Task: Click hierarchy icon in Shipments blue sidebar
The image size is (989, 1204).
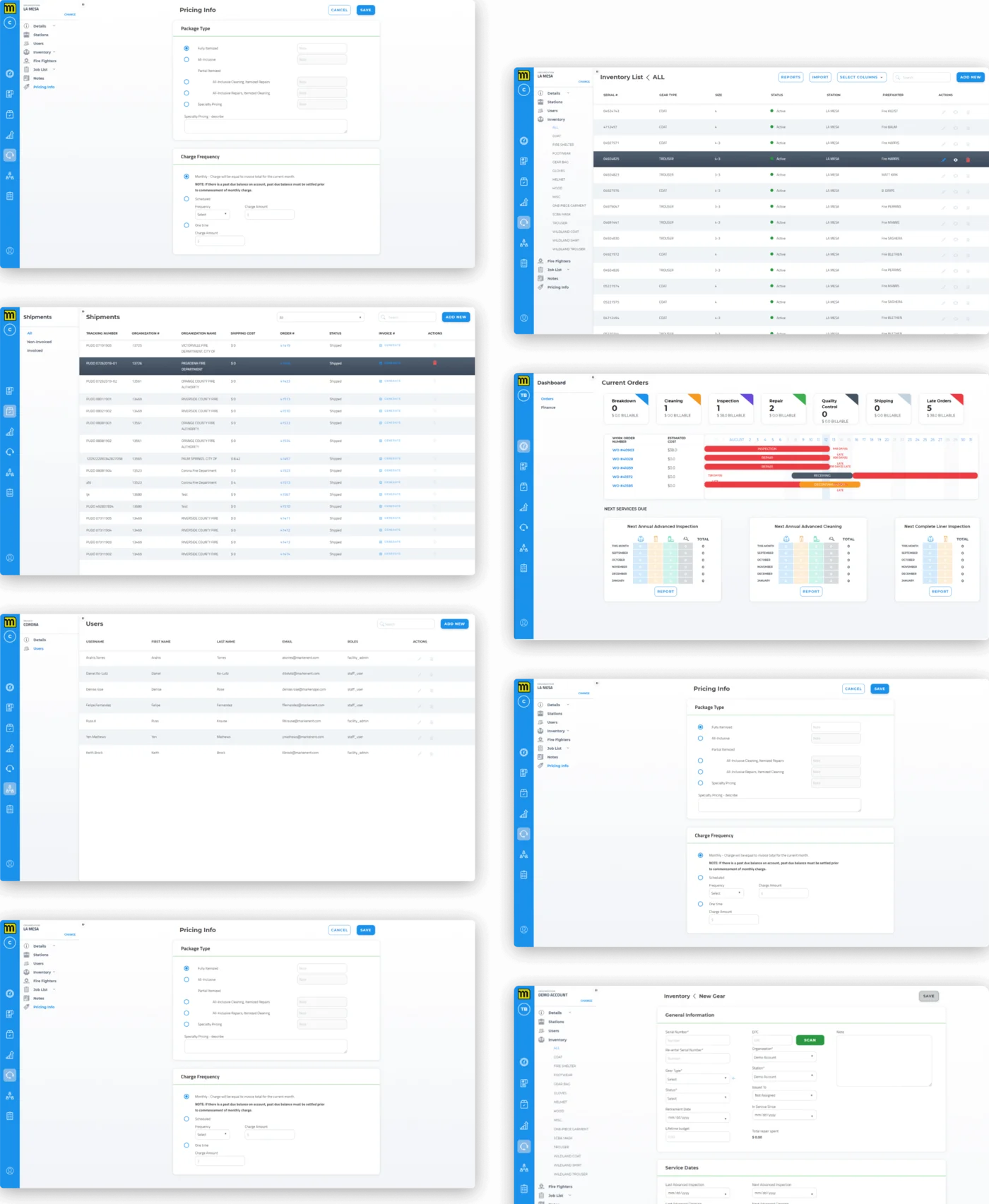Action: pos(10,472)
